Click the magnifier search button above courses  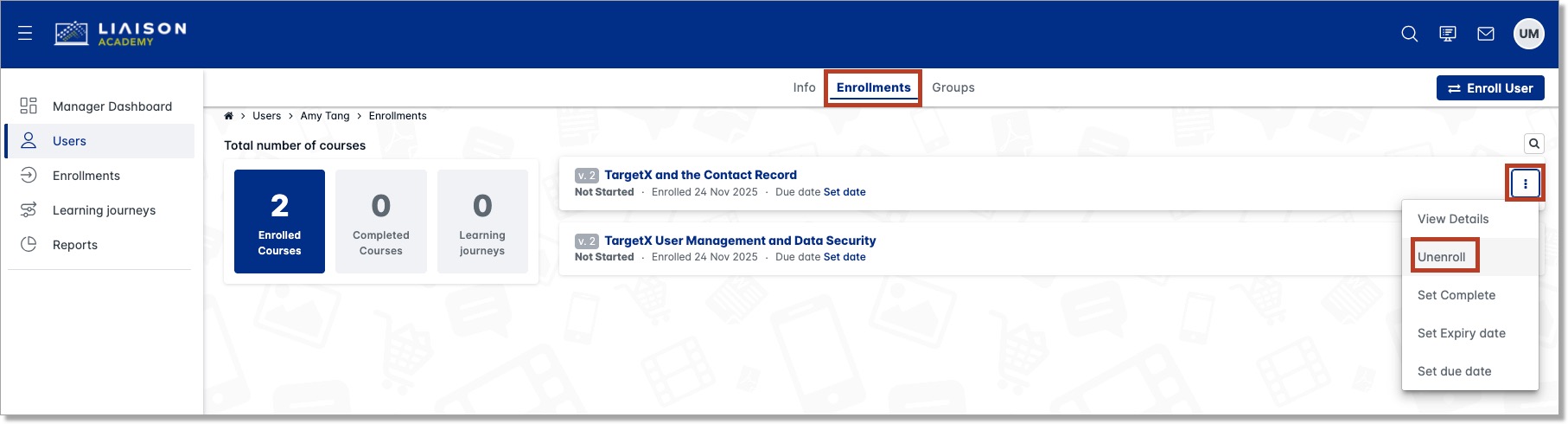tap(1533, 144)
